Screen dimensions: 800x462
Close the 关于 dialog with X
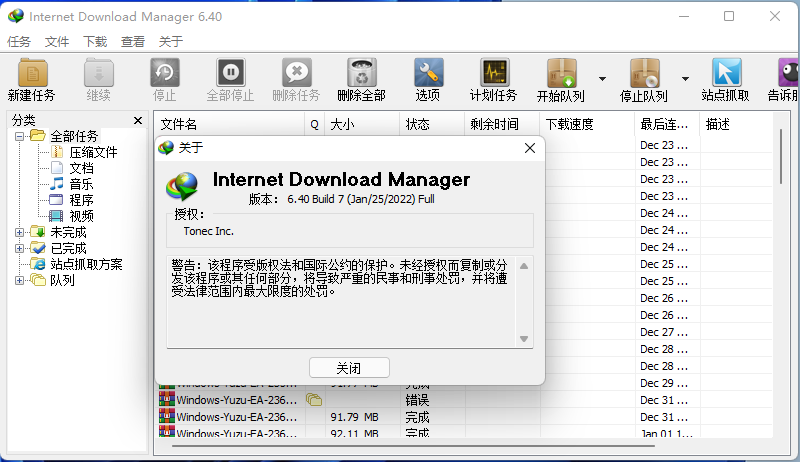point(530,148)
